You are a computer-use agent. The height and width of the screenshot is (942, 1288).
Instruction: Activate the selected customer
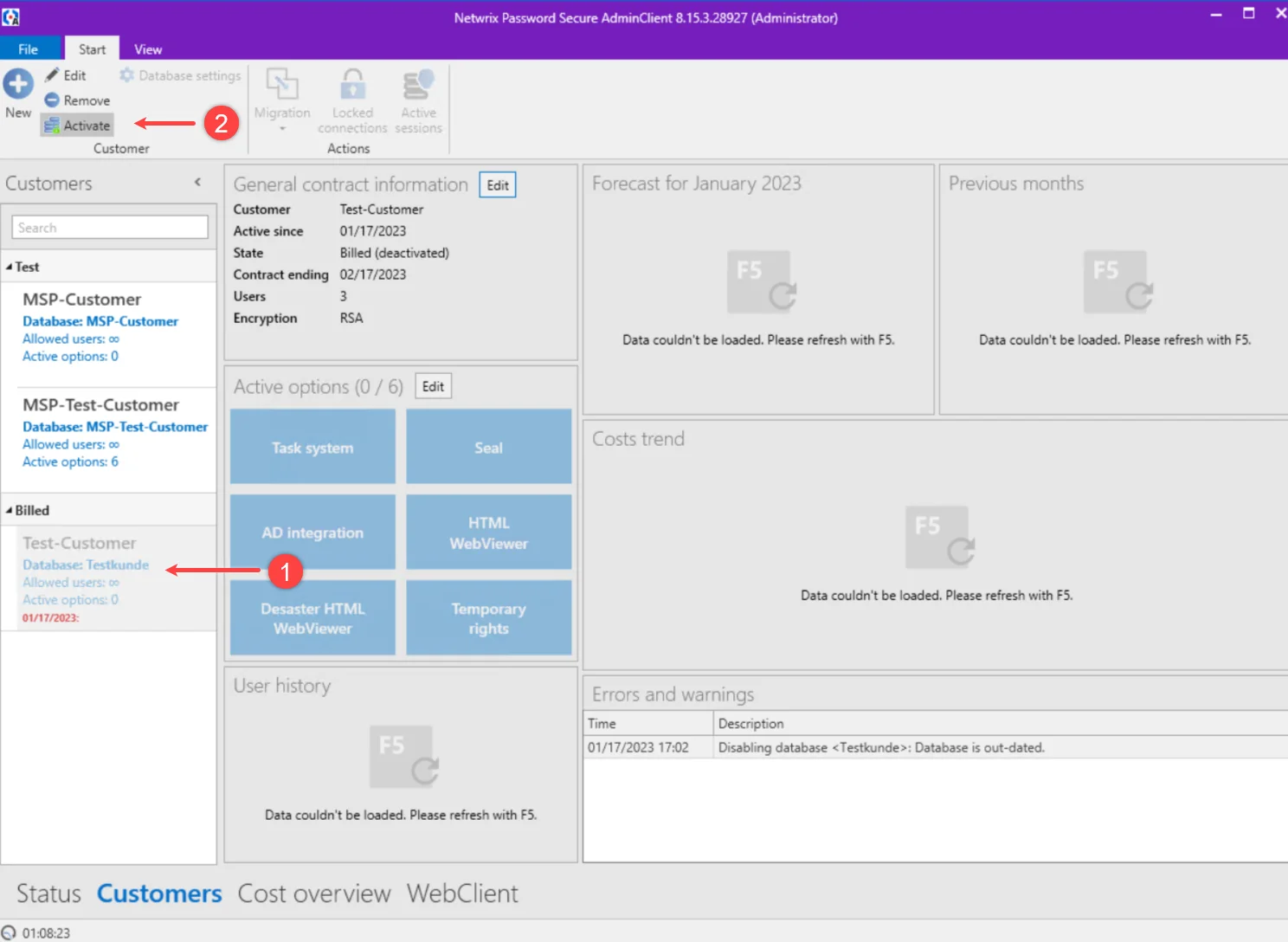(x=77, y=126)
